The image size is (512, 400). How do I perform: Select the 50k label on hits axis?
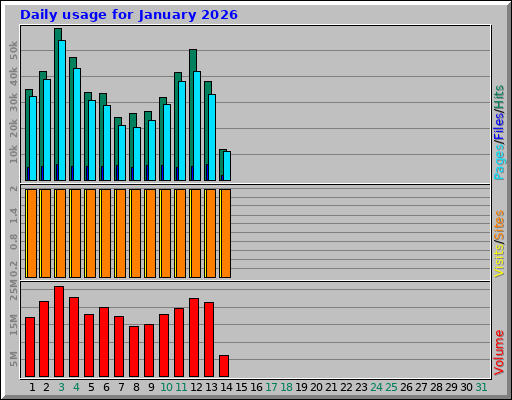13,50
